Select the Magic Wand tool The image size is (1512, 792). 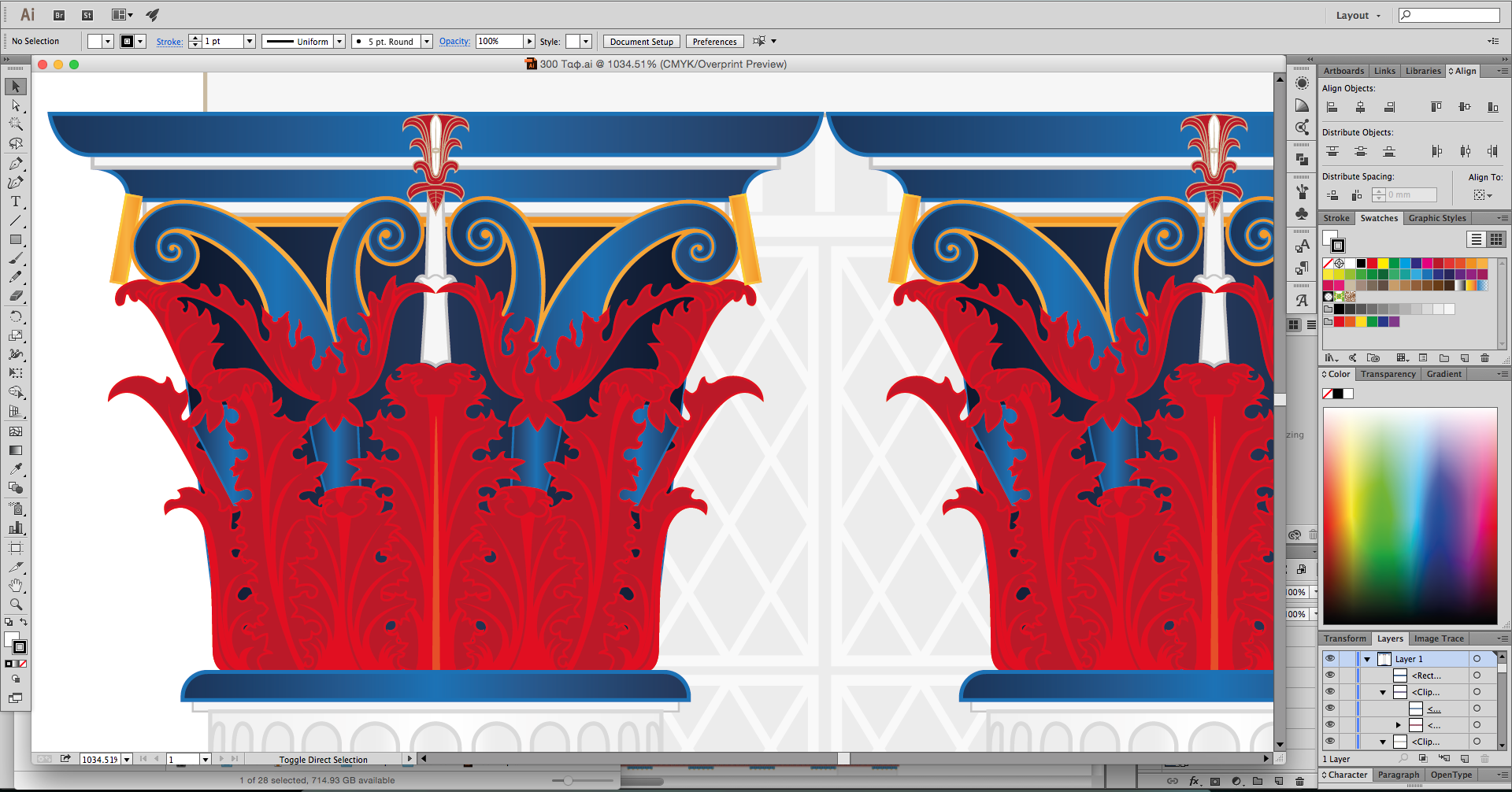[16, 124]
